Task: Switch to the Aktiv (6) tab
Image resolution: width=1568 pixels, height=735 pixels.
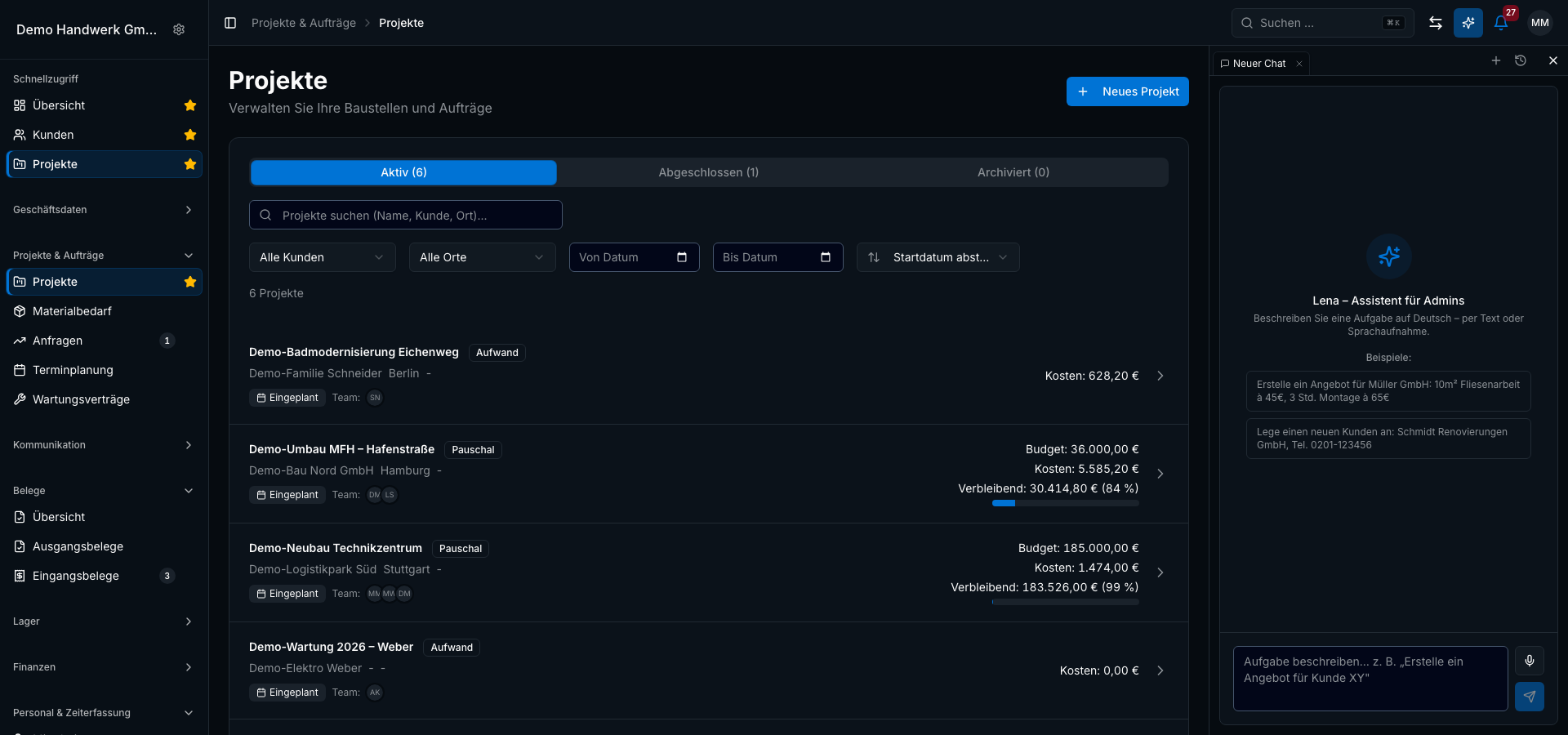Action: pyautogui.click(x=403, y=172)
